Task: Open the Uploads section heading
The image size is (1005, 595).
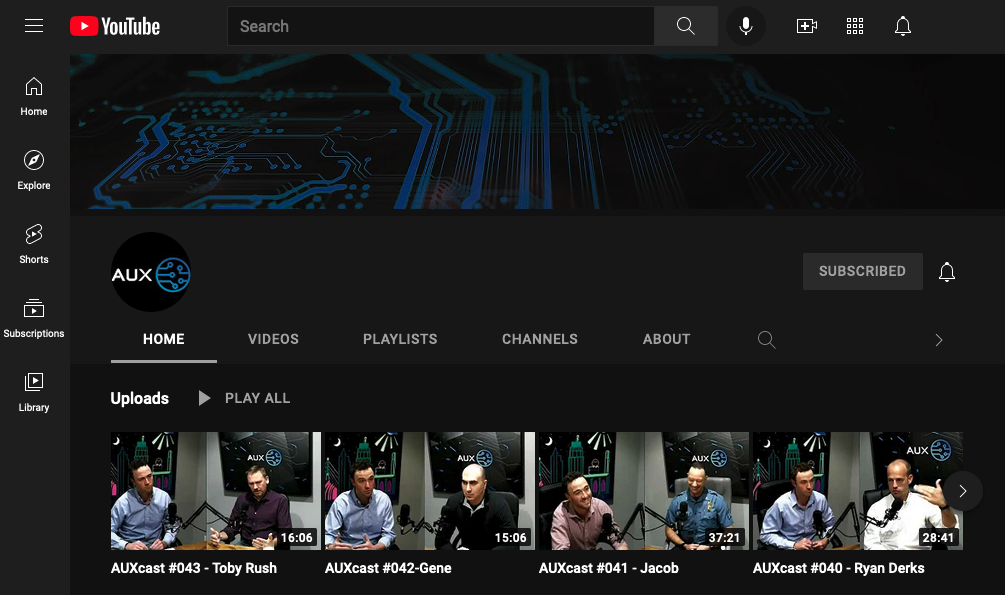Action: (140, 398)
